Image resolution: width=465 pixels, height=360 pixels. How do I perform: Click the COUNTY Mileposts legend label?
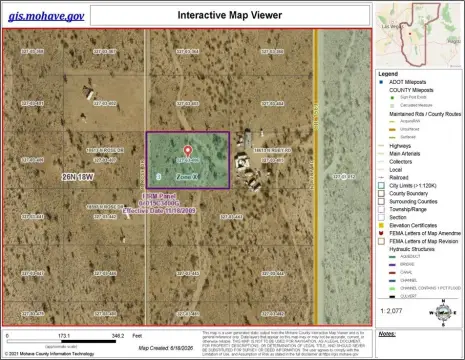tap(411, 90)
